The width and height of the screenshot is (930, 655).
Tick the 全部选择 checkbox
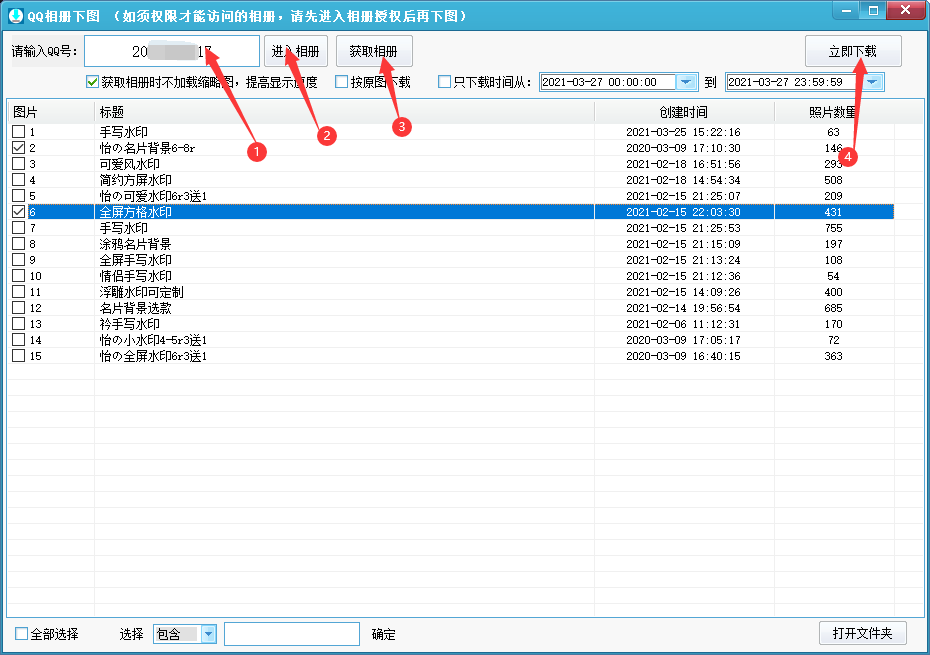coord(21,634)
